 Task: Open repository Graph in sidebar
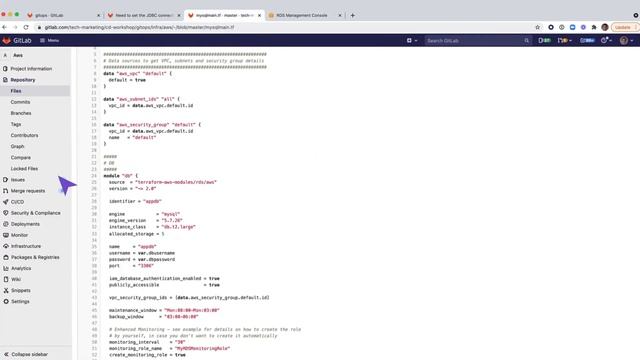click(18, 146)
